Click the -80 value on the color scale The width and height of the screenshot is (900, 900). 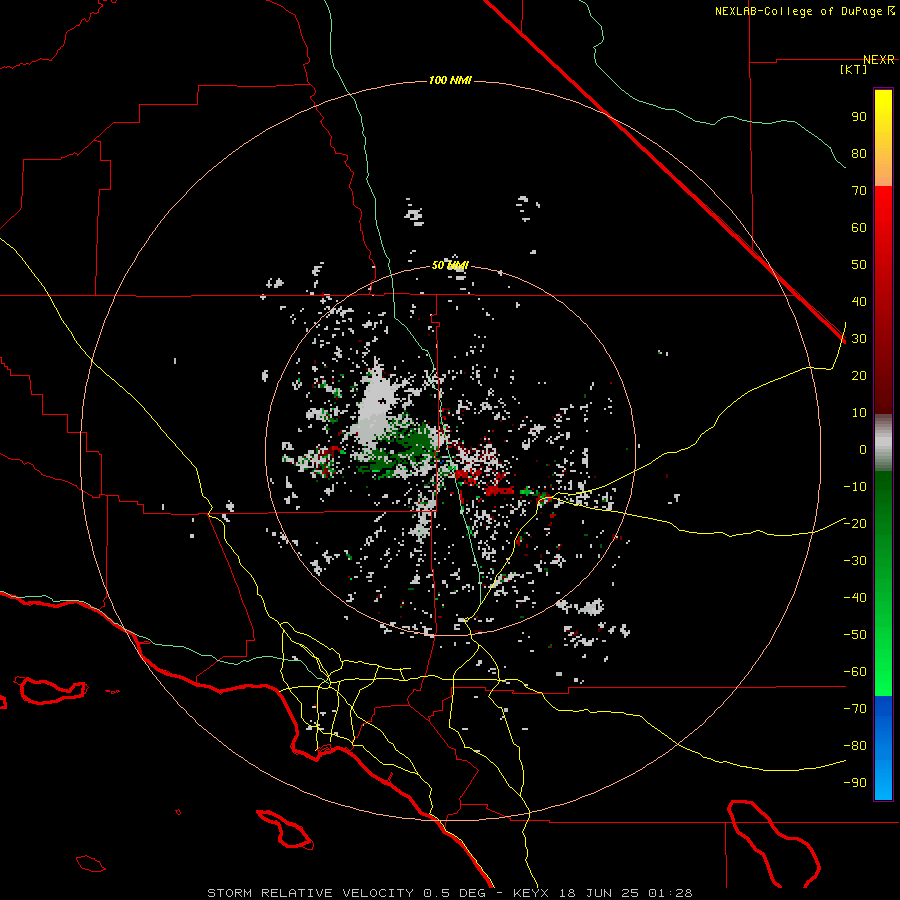(855, 746)
